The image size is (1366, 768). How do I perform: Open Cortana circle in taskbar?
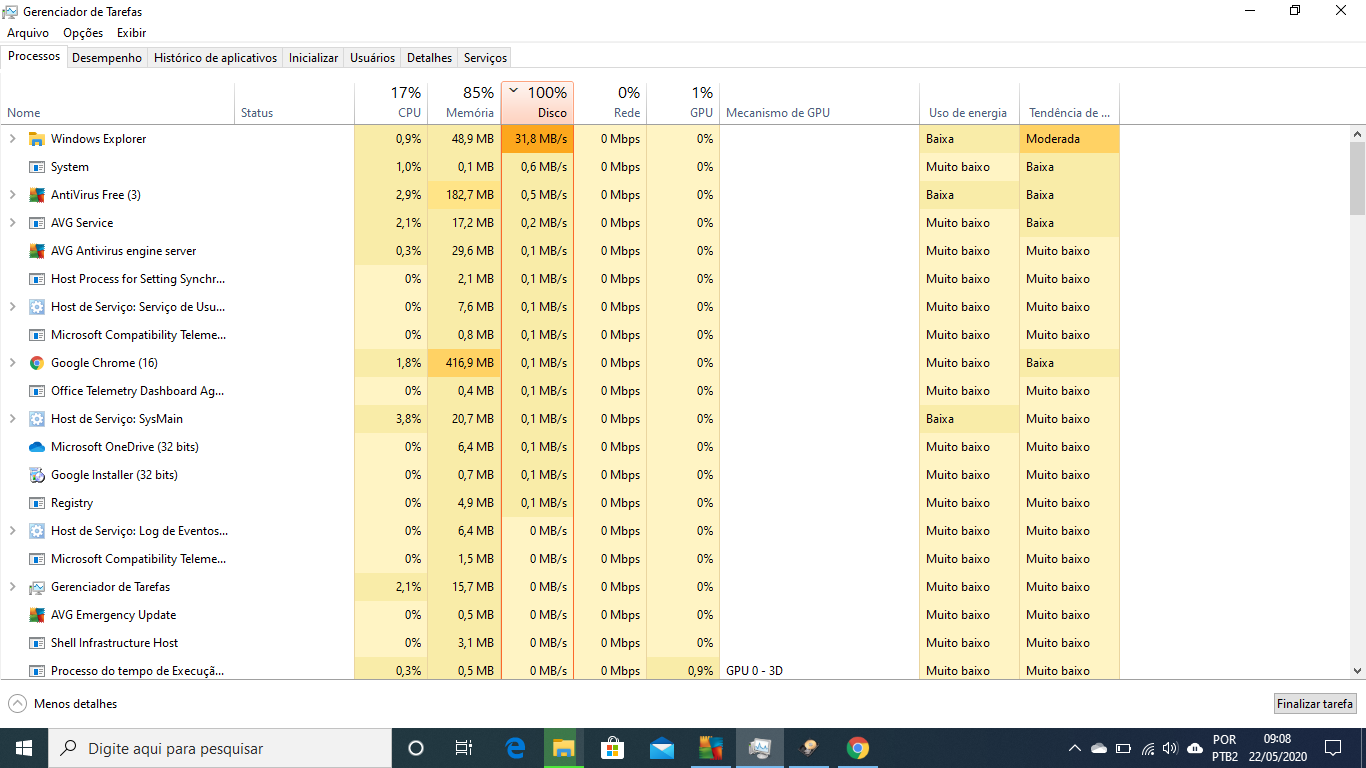pyautogui.click(x=416, y=748)
